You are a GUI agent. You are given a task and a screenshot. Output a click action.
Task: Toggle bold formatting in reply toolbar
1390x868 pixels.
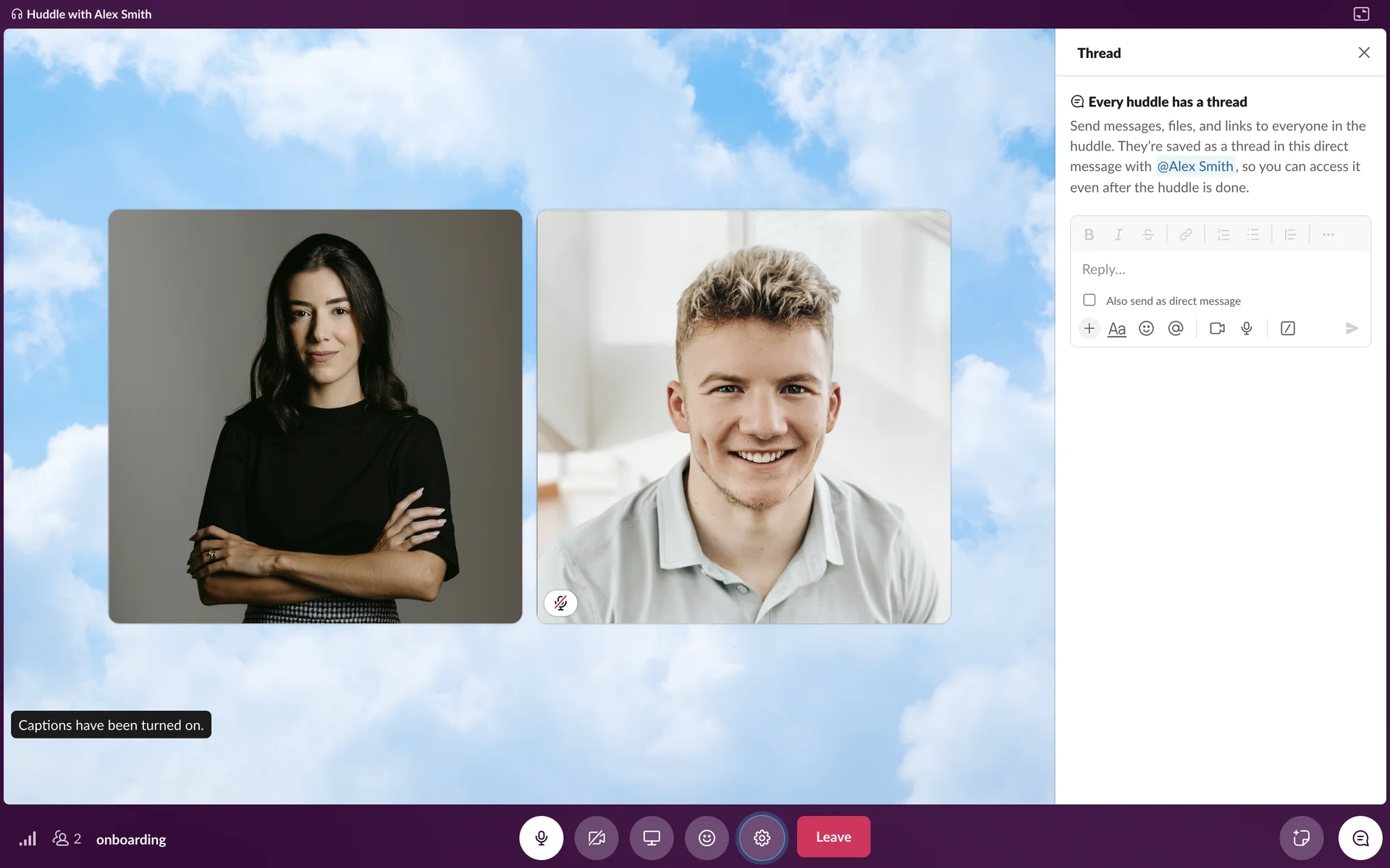(1088, 235)
